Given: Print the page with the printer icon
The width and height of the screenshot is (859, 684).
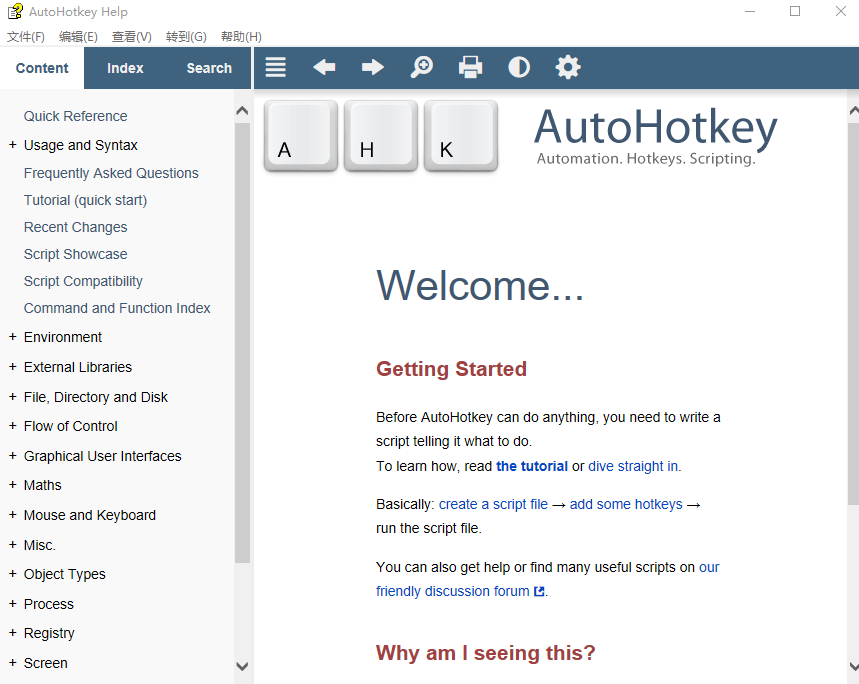Looking at the screenshot, I should 470,68.
